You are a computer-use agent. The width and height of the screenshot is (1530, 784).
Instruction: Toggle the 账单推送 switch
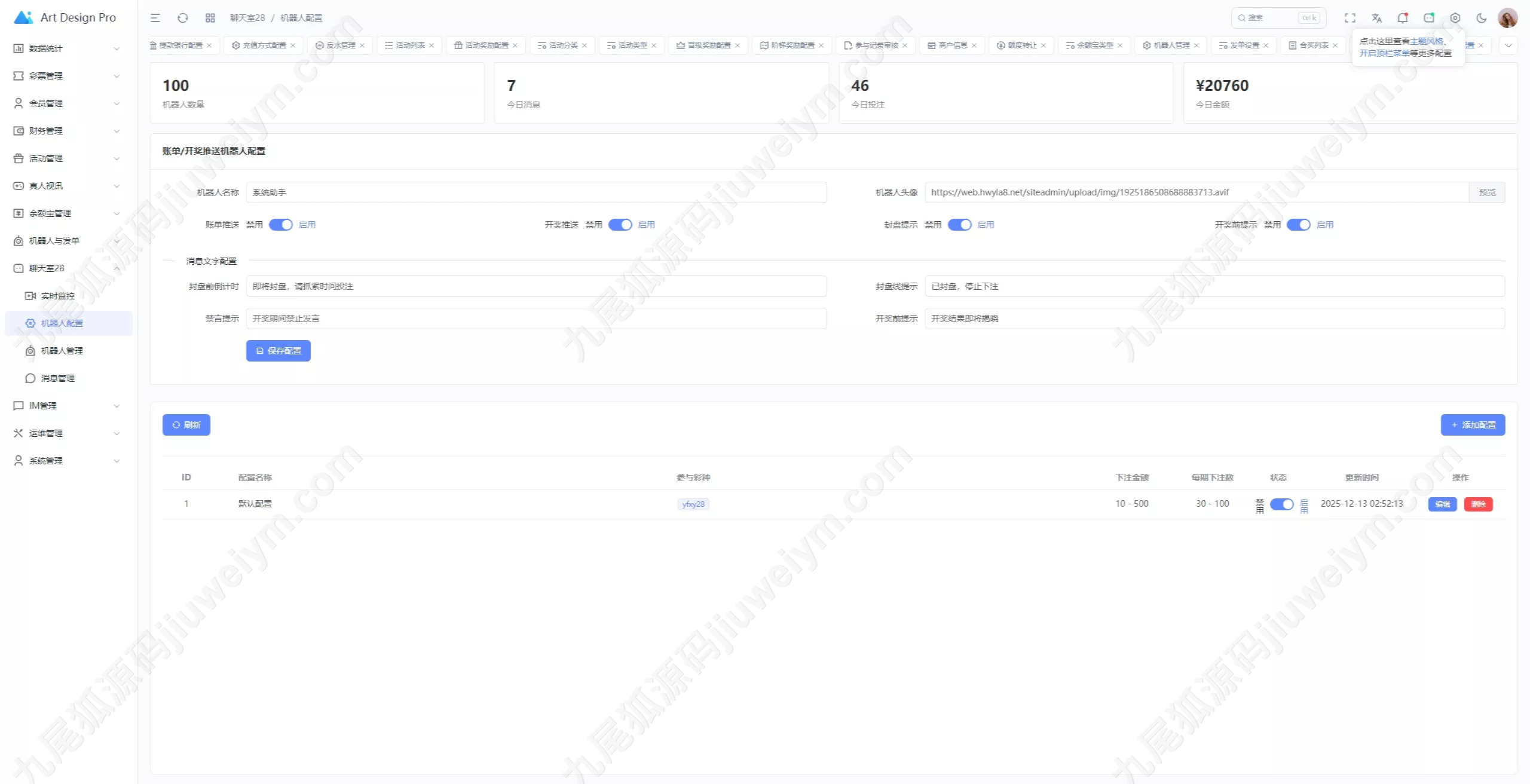280,225
